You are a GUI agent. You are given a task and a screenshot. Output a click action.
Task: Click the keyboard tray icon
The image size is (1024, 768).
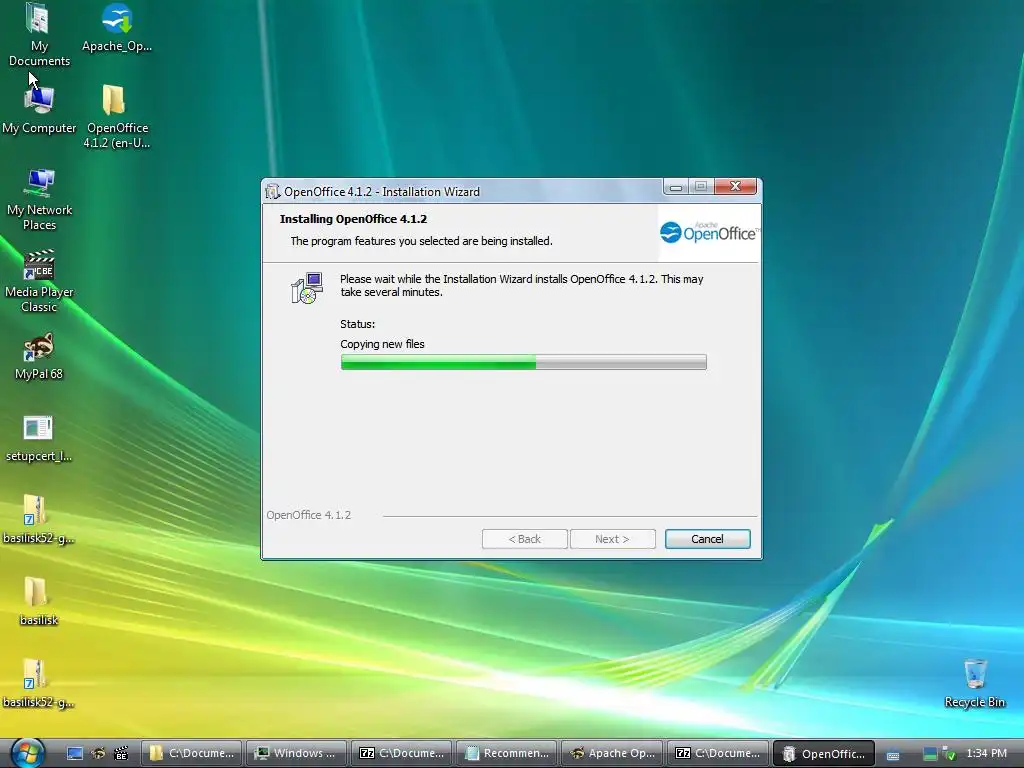pos(893,754)
